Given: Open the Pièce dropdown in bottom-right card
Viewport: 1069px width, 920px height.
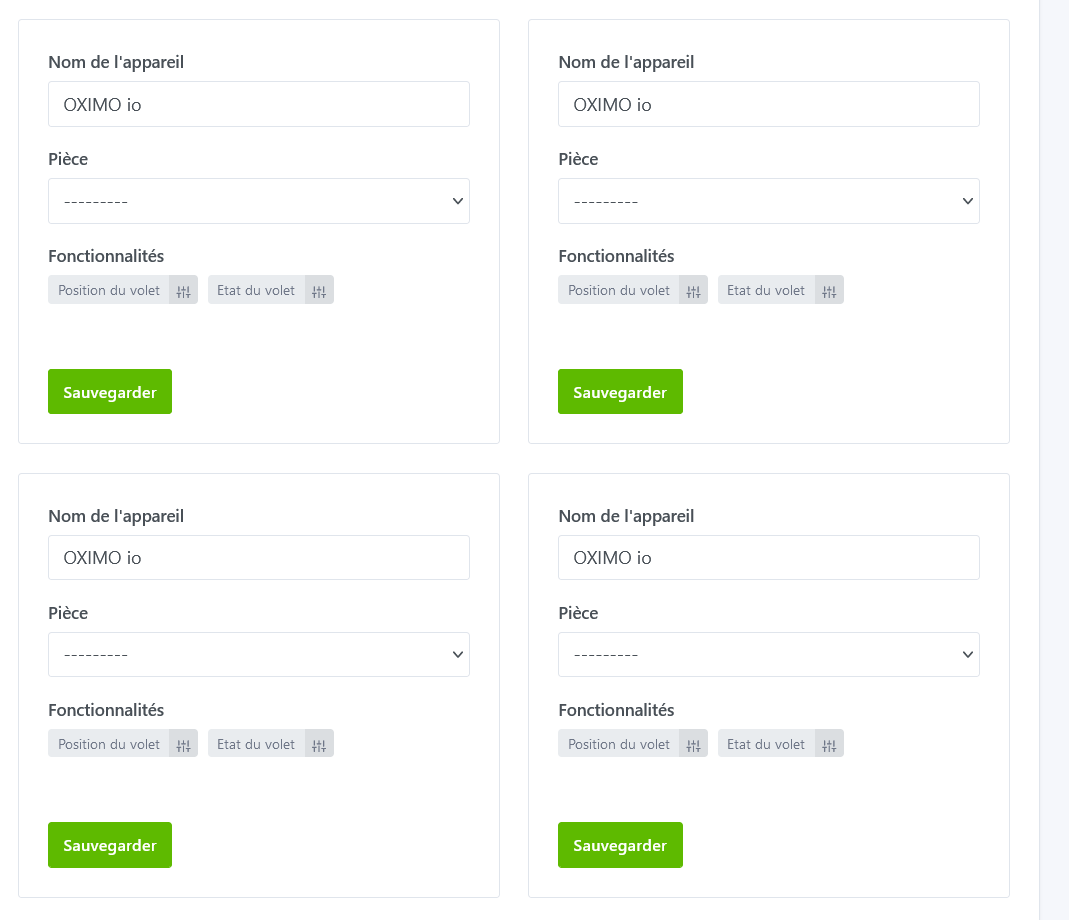Looking at the screenshot, I should 768,655.
